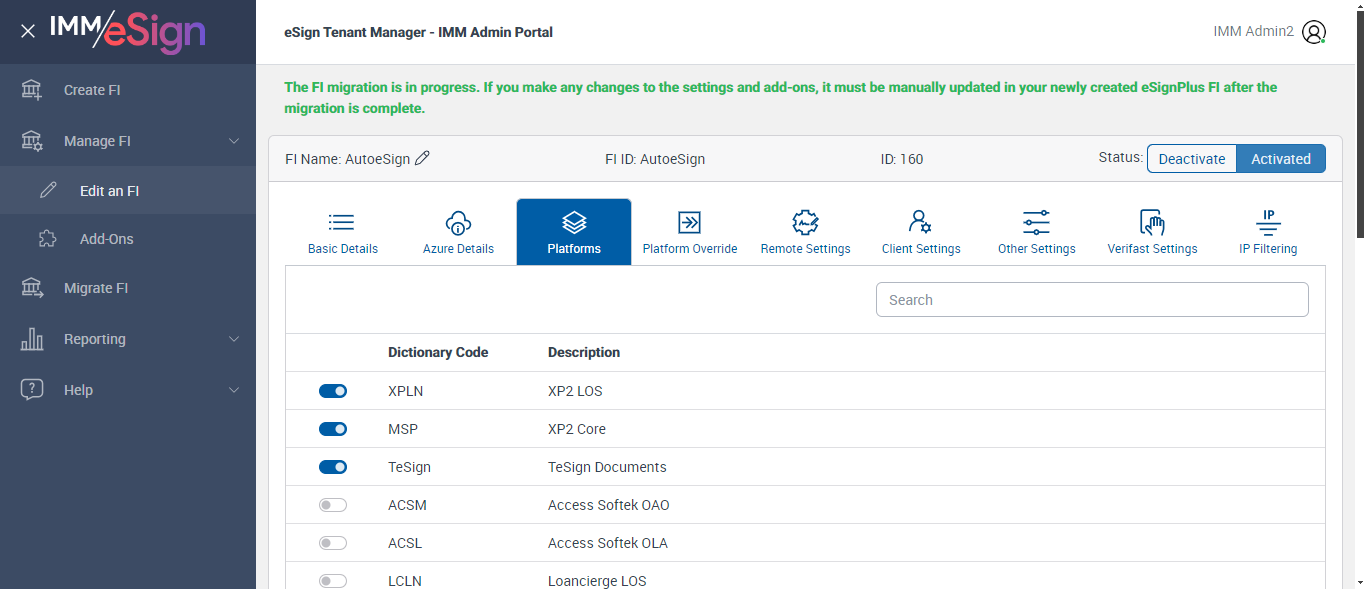The height and width of the screenshot is (589, 1366).
Task: Expand the Manage FI chevron
Action: pyautogui.click(x=234, y=141)
